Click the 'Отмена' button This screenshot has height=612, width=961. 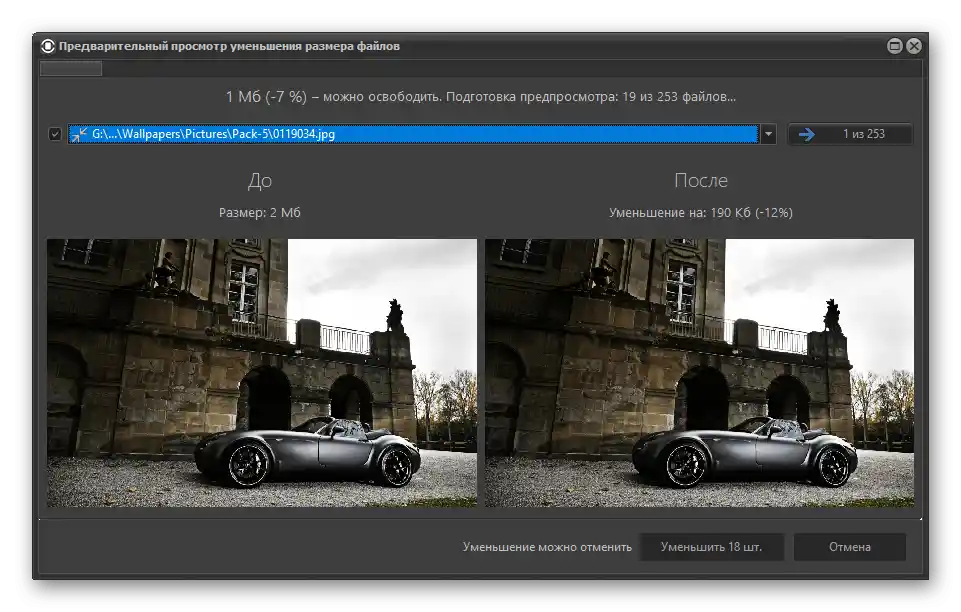pos(849,547)
